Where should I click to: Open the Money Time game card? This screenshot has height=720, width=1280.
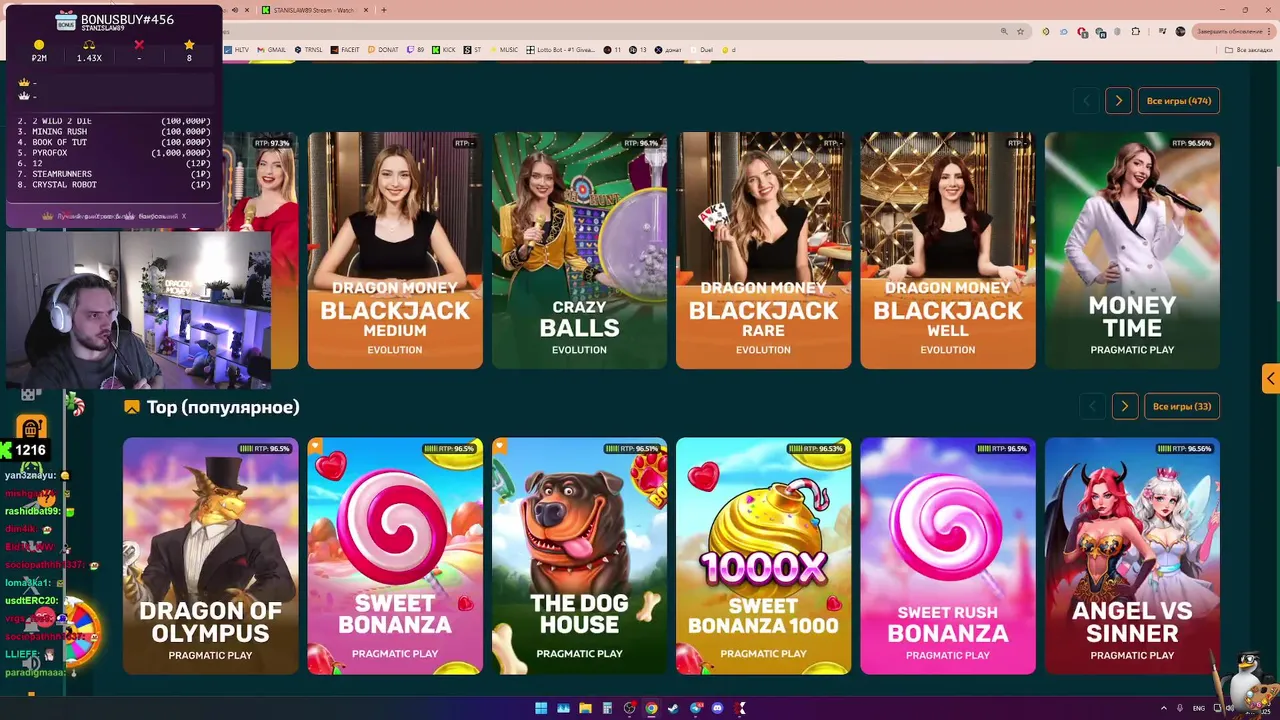(1132, 250)
